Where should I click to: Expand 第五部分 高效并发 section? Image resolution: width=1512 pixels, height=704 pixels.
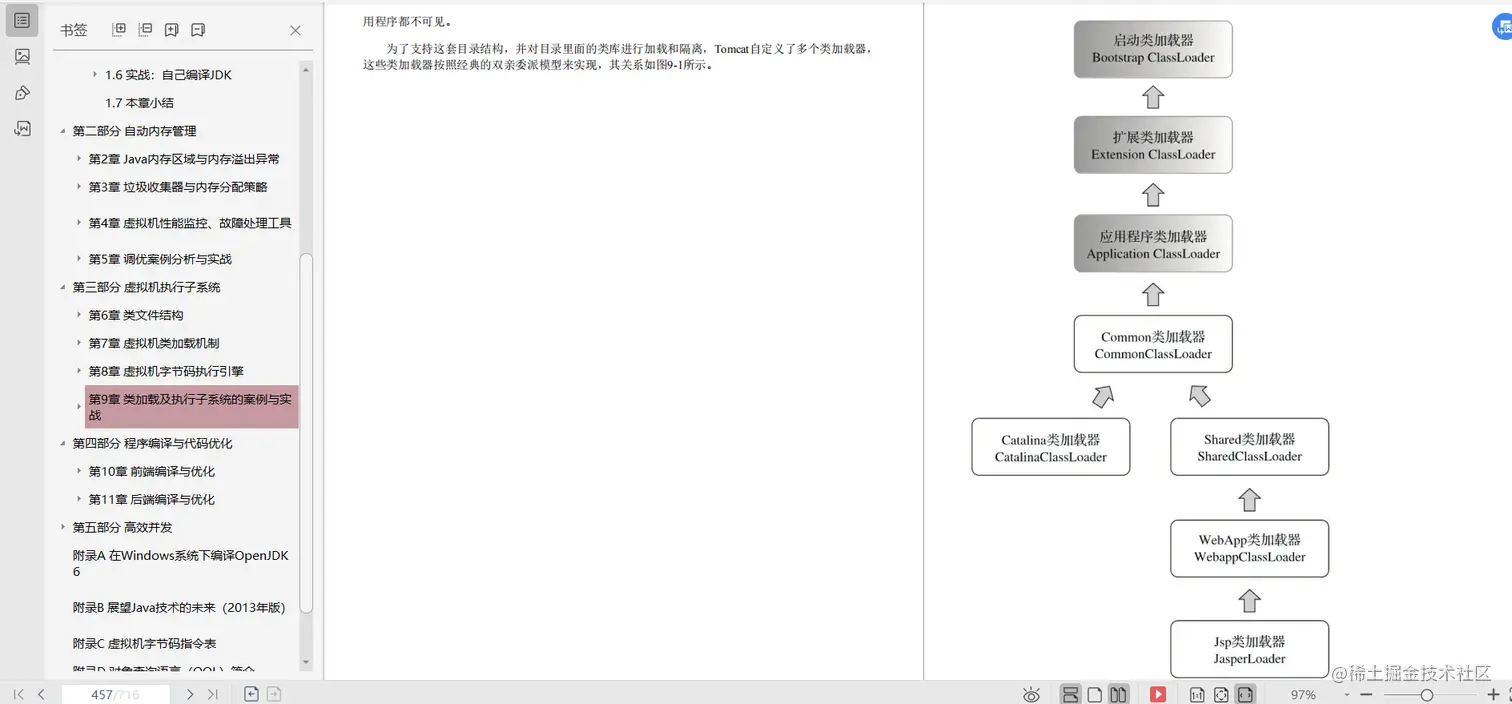[x=63, y=527]
